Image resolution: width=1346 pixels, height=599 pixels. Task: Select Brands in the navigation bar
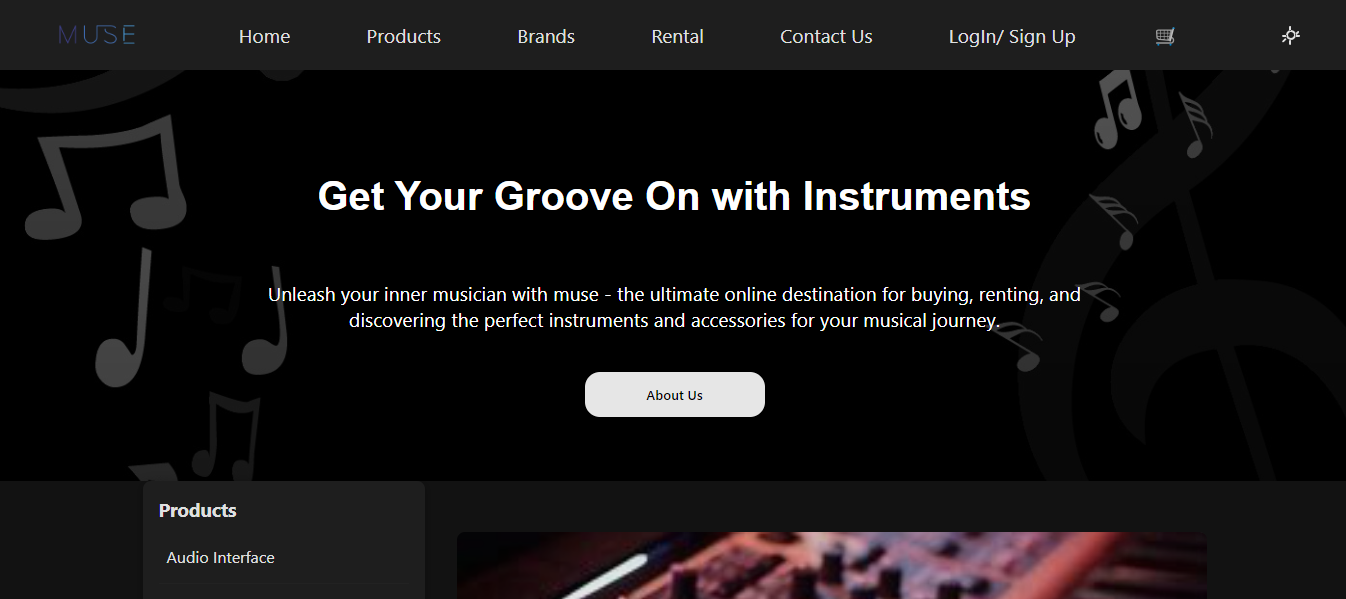pyautogui.click(x=546, y=37)
